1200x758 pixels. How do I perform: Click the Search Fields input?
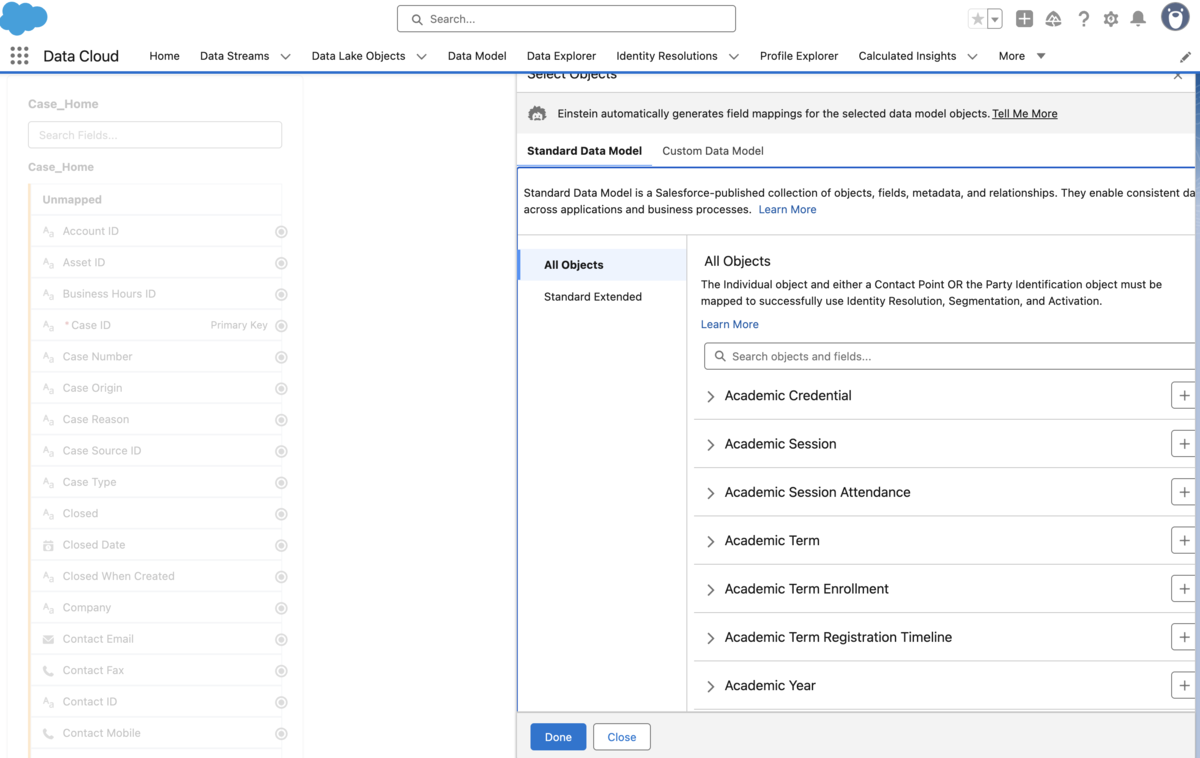tap(155, 135)
